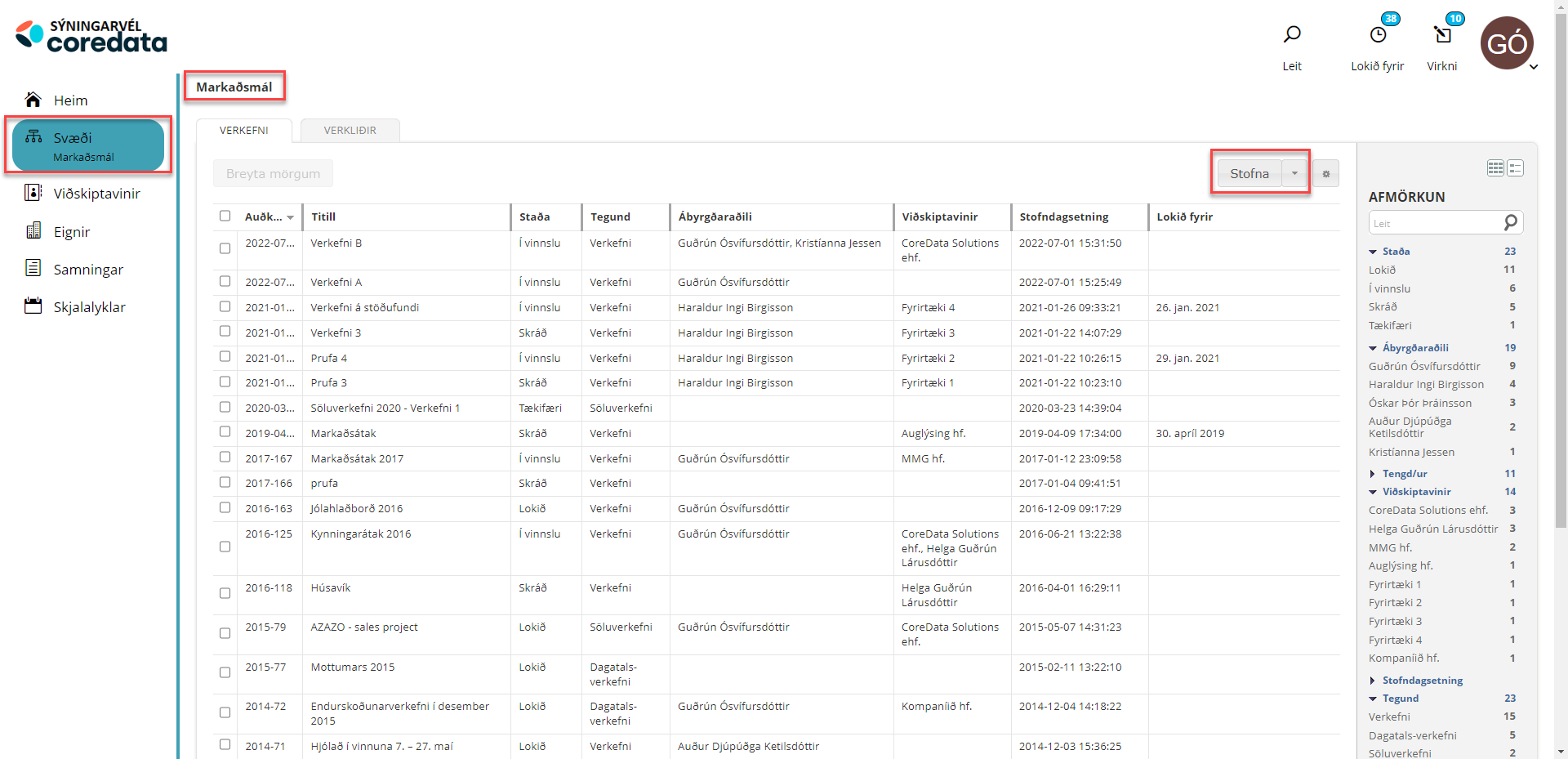Open Skjalalyklar icon in sidebar
1568x759 pixels.
[33, 306]
